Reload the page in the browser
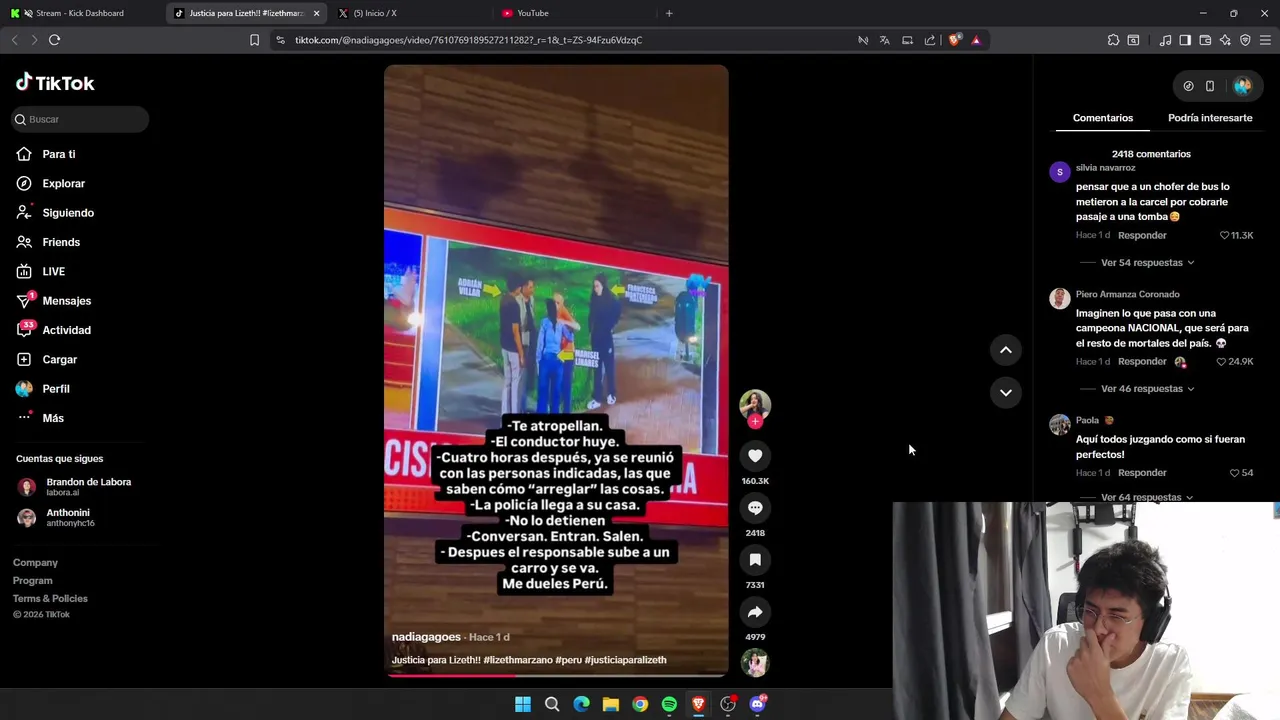The width and height of the screenshot is (1280, 720). [54, 40]
